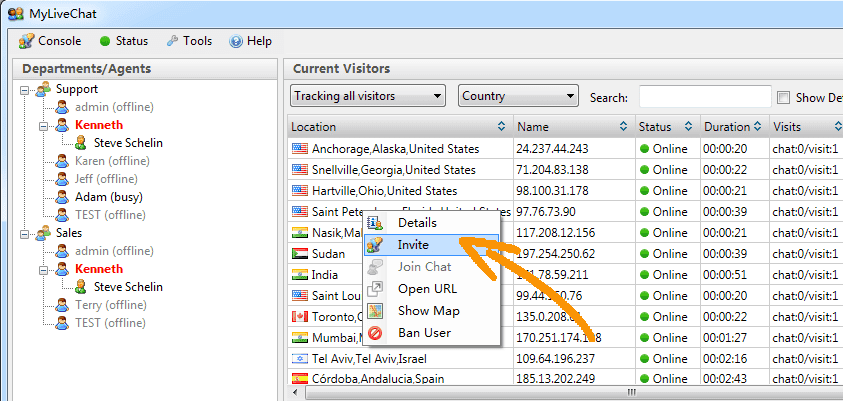
Task: Open the Console menu
Action: (x=51, y=41)
